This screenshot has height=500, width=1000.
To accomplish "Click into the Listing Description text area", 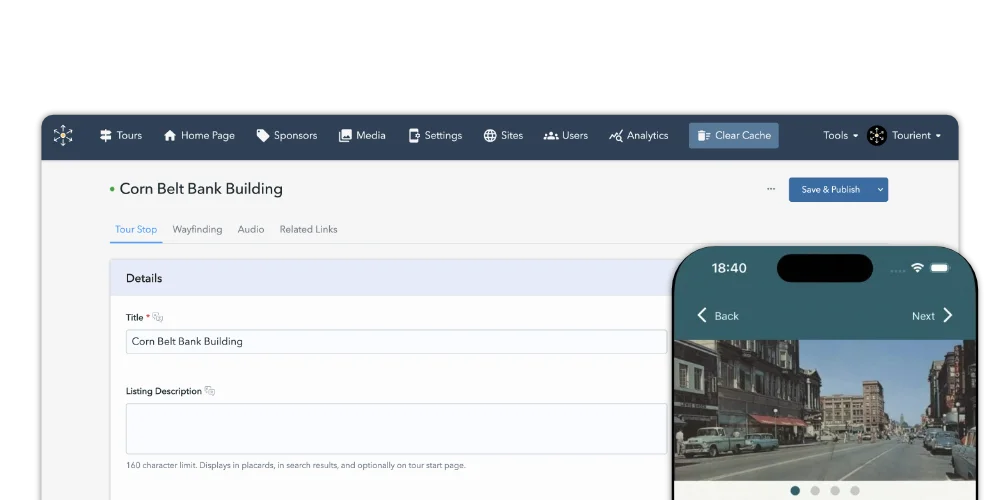I will pyautogui.click(x=396, y=429).
